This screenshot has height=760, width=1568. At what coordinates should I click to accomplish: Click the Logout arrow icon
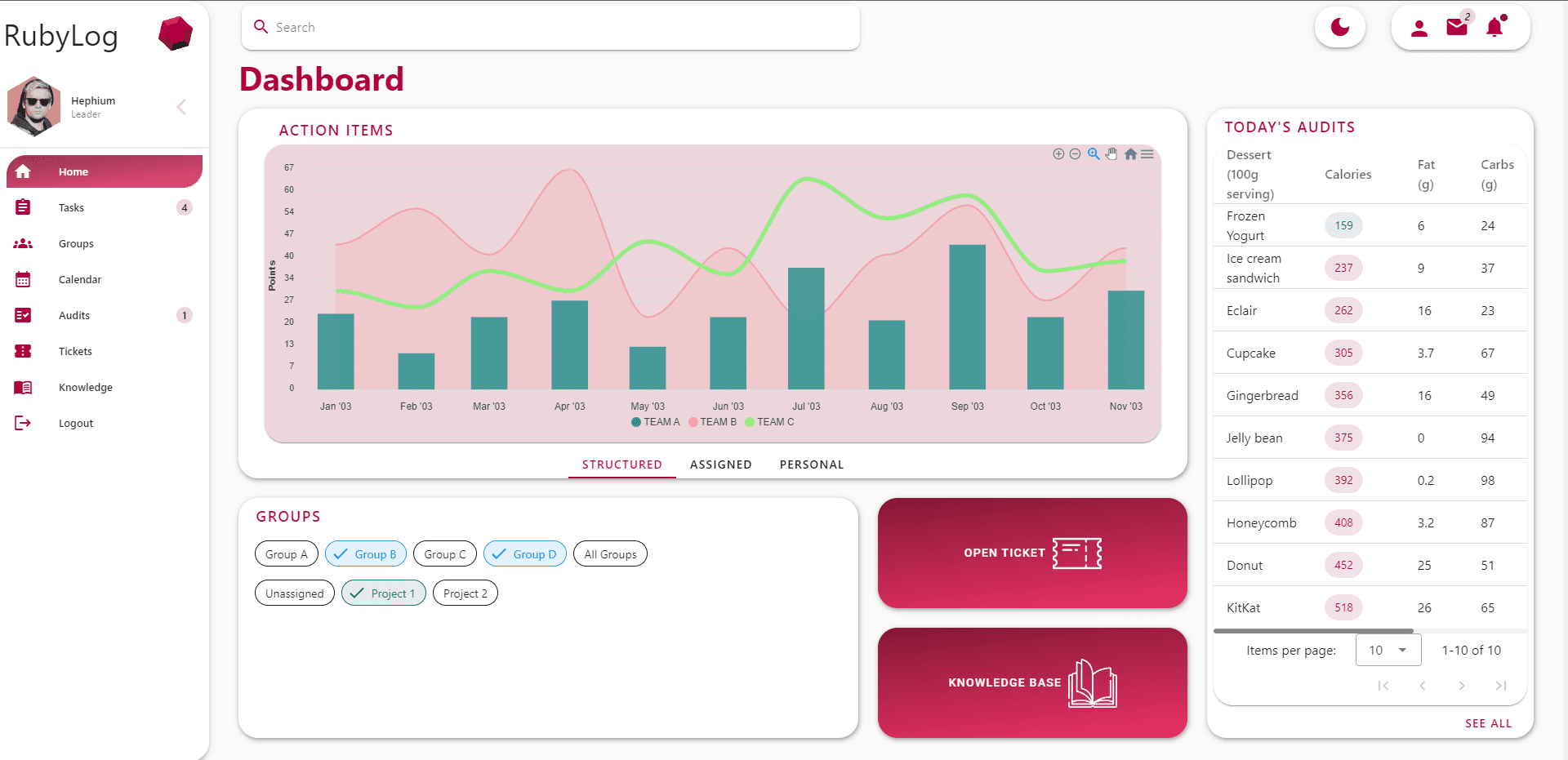(23, 423)
